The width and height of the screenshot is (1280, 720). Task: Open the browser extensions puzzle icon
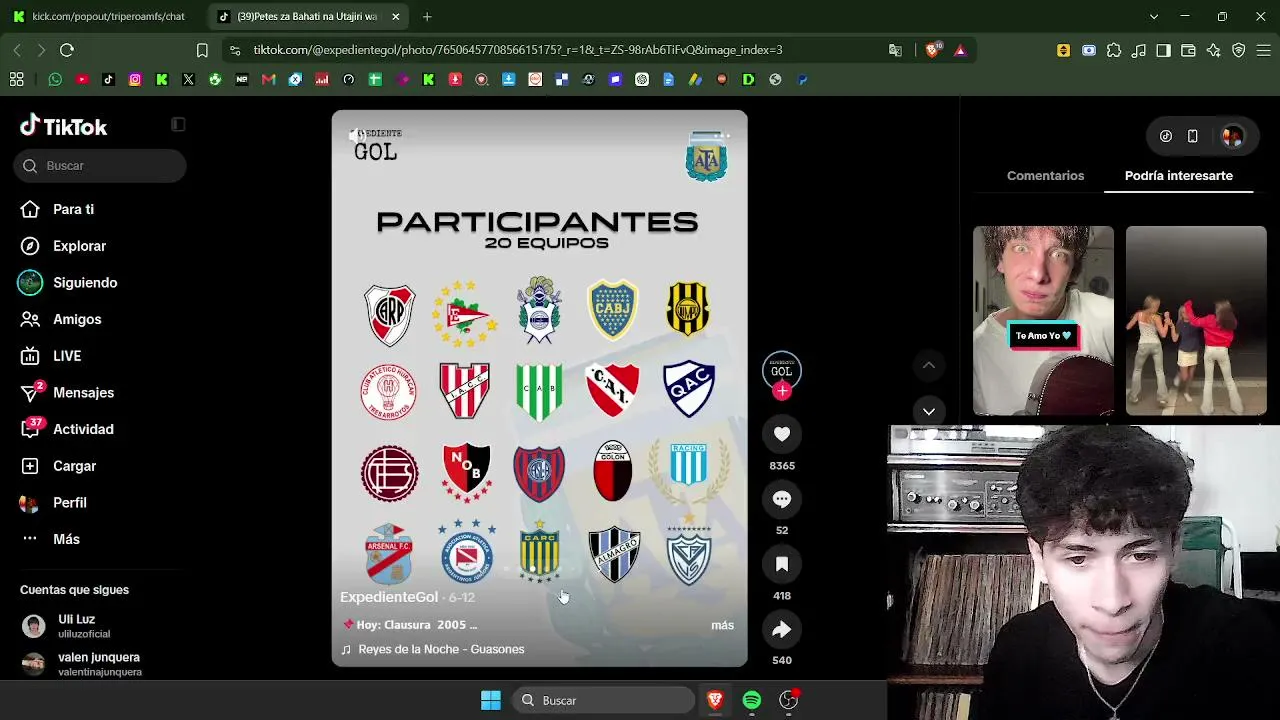click(x=1114, y=50)
